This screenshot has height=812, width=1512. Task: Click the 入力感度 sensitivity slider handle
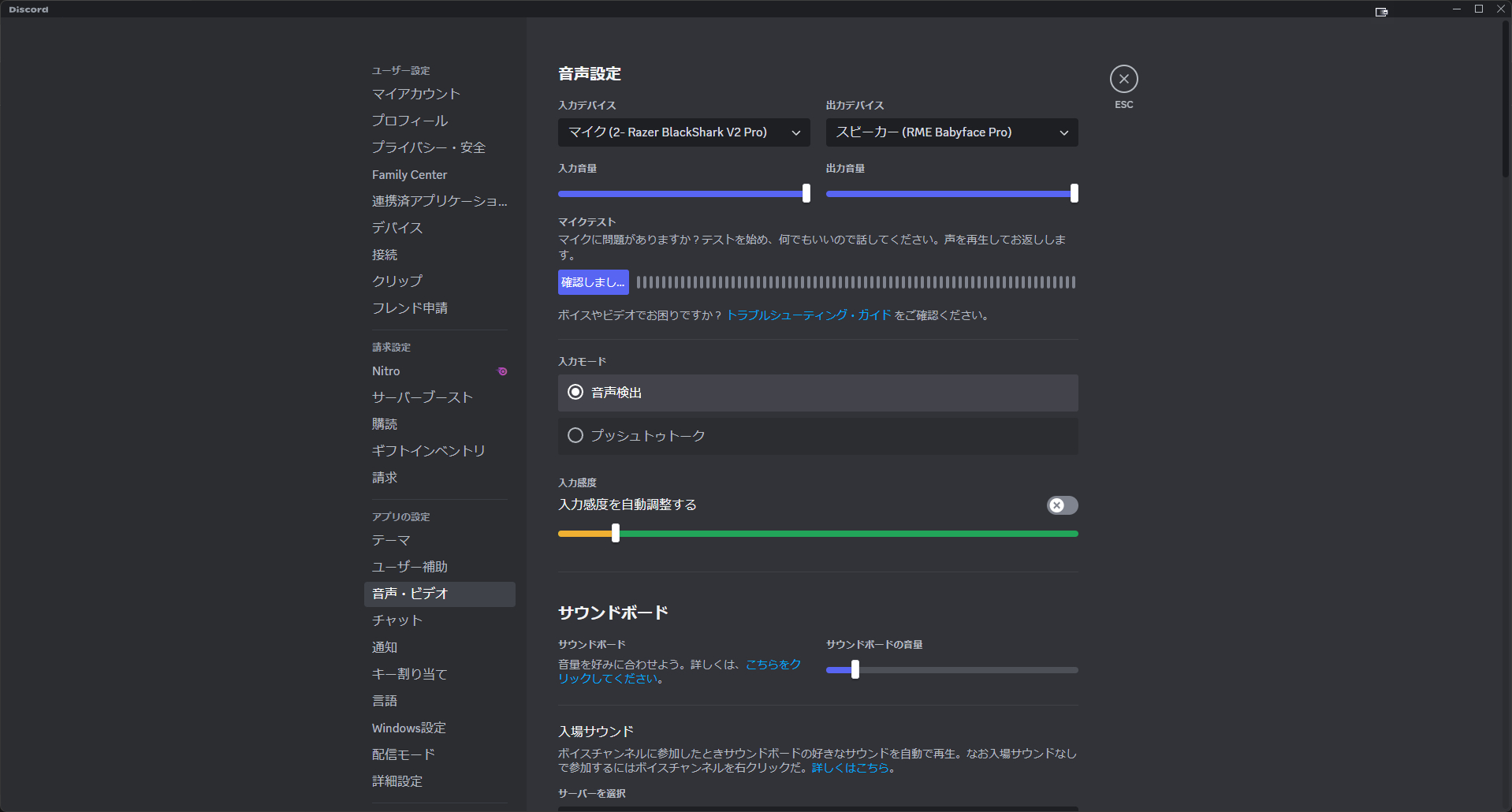[x=616, y=534]
